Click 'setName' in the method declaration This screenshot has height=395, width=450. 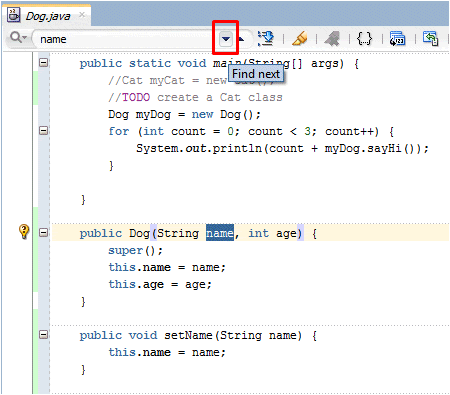coord(188,335)
